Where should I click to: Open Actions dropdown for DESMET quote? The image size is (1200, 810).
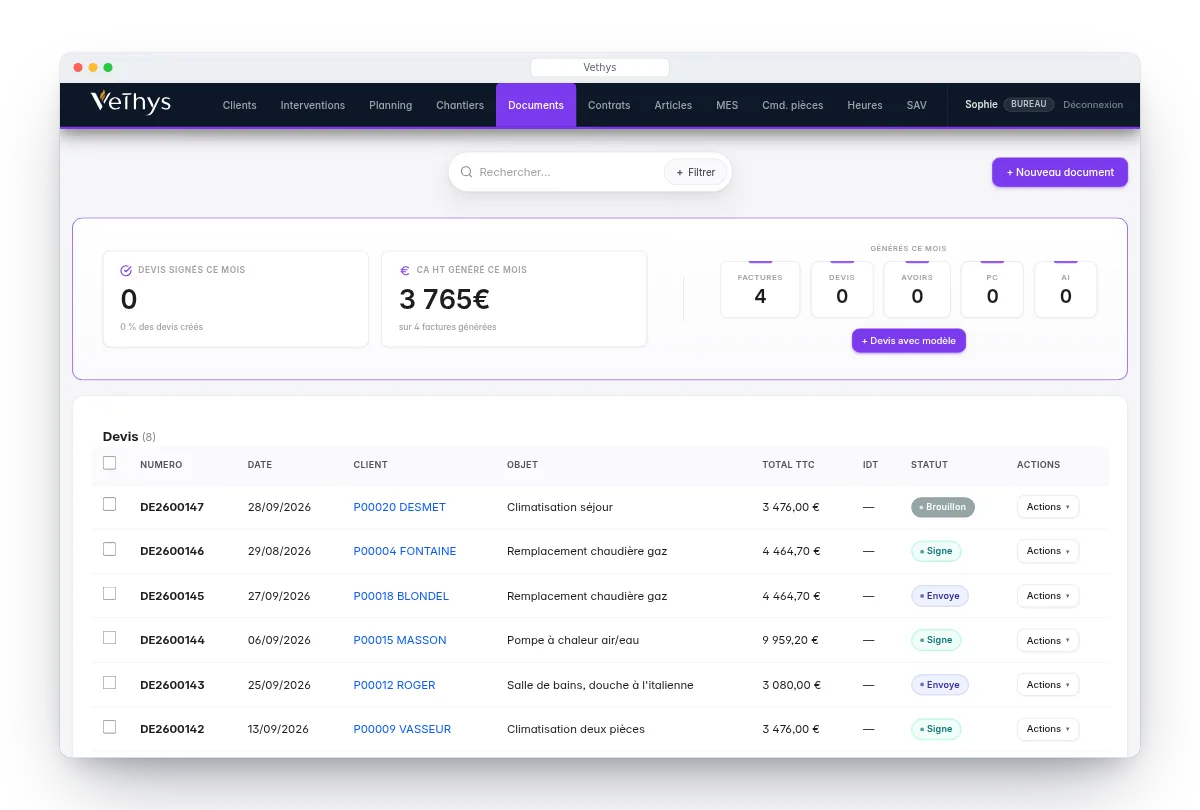pyautogui.click(x=1048, y=507)
